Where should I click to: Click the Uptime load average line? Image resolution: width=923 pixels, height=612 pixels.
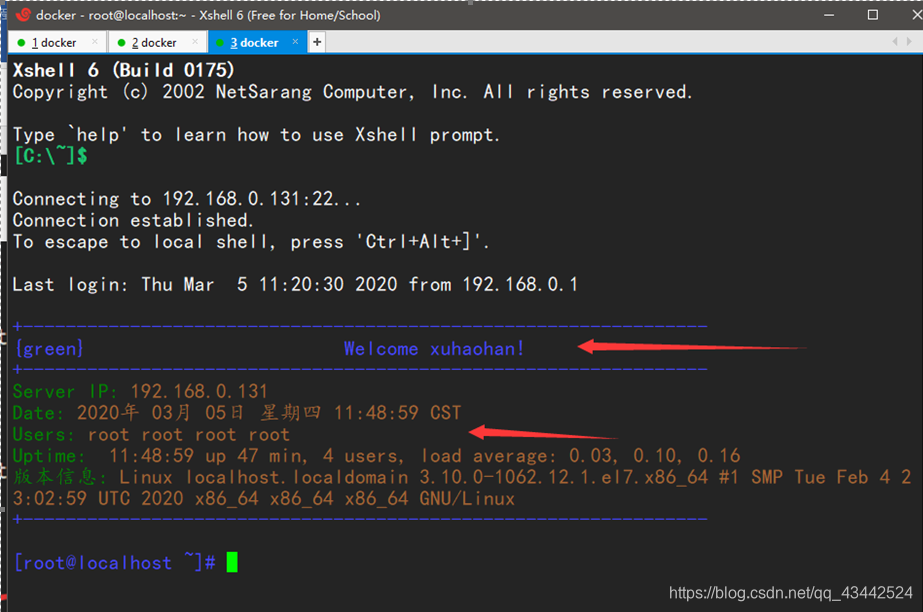point(376,455)
